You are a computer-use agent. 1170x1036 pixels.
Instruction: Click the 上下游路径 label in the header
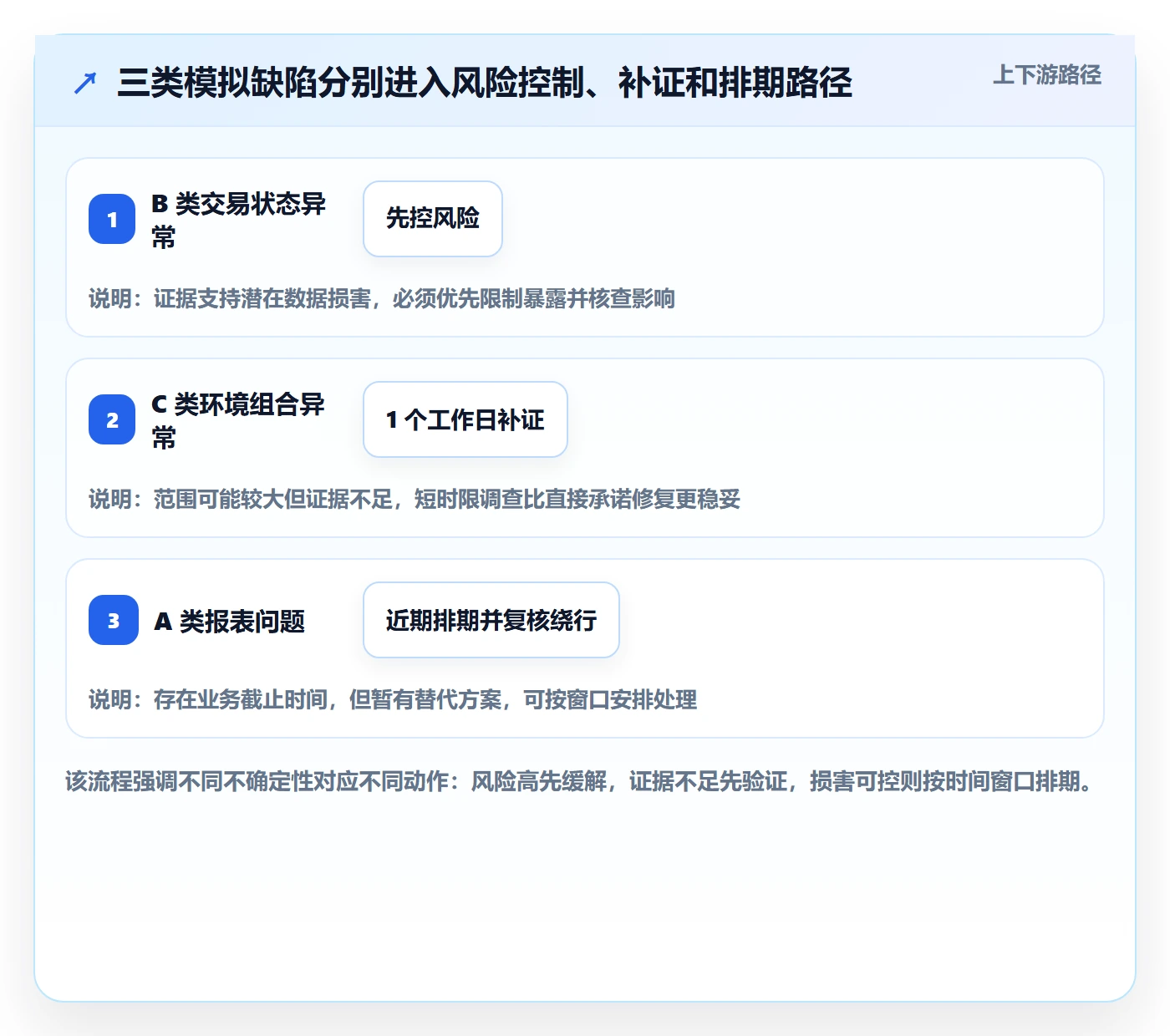(1047, 75)
